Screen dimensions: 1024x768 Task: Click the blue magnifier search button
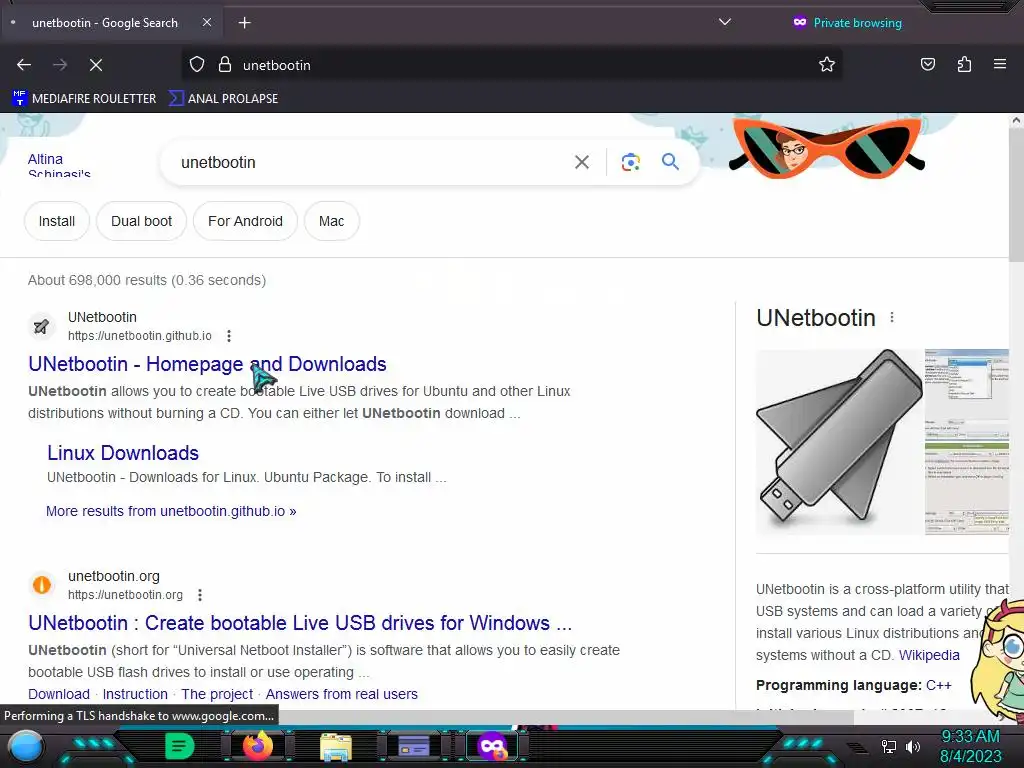[x=670, y=162]
